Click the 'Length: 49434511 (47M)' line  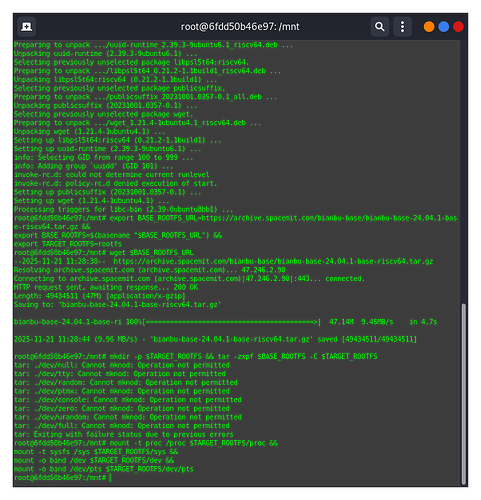pos(100,296)
